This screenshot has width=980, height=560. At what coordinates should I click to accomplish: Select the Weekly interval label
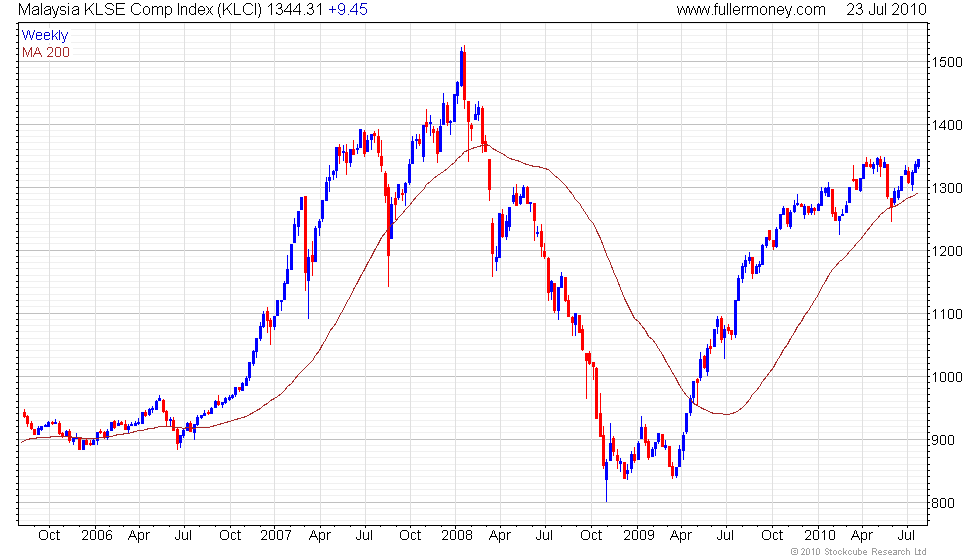pos(45,35)
